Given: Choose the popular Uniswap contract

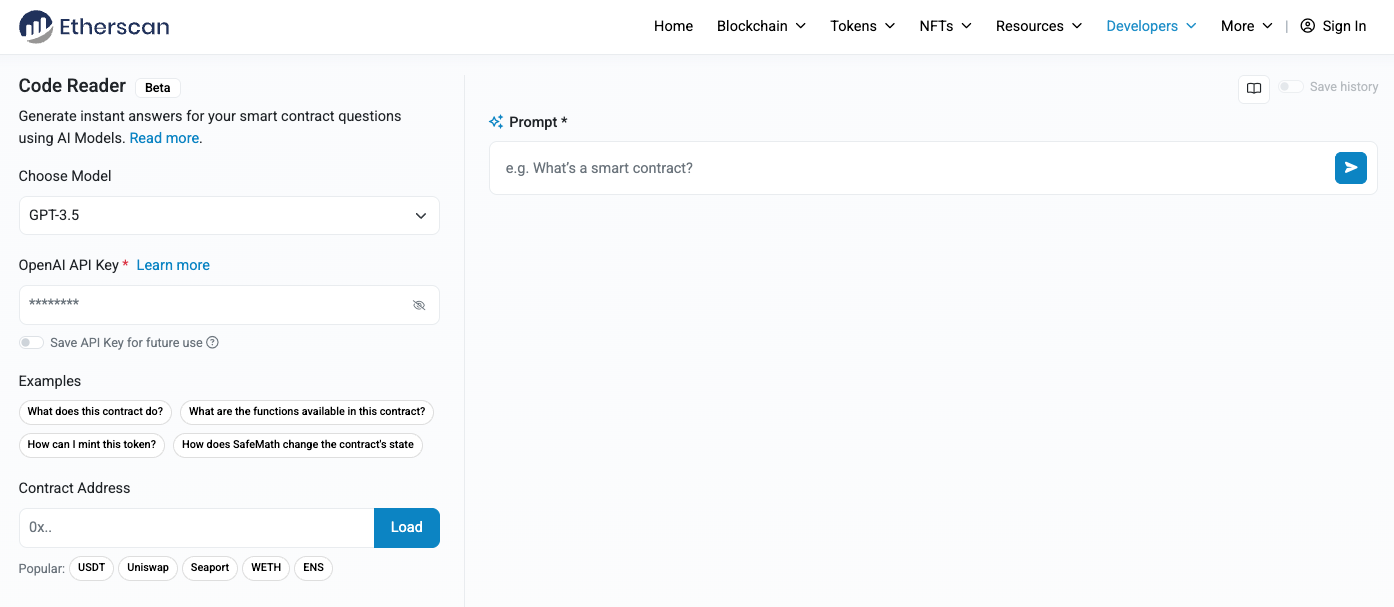Looking at the screenshot, I should point(148,568).
